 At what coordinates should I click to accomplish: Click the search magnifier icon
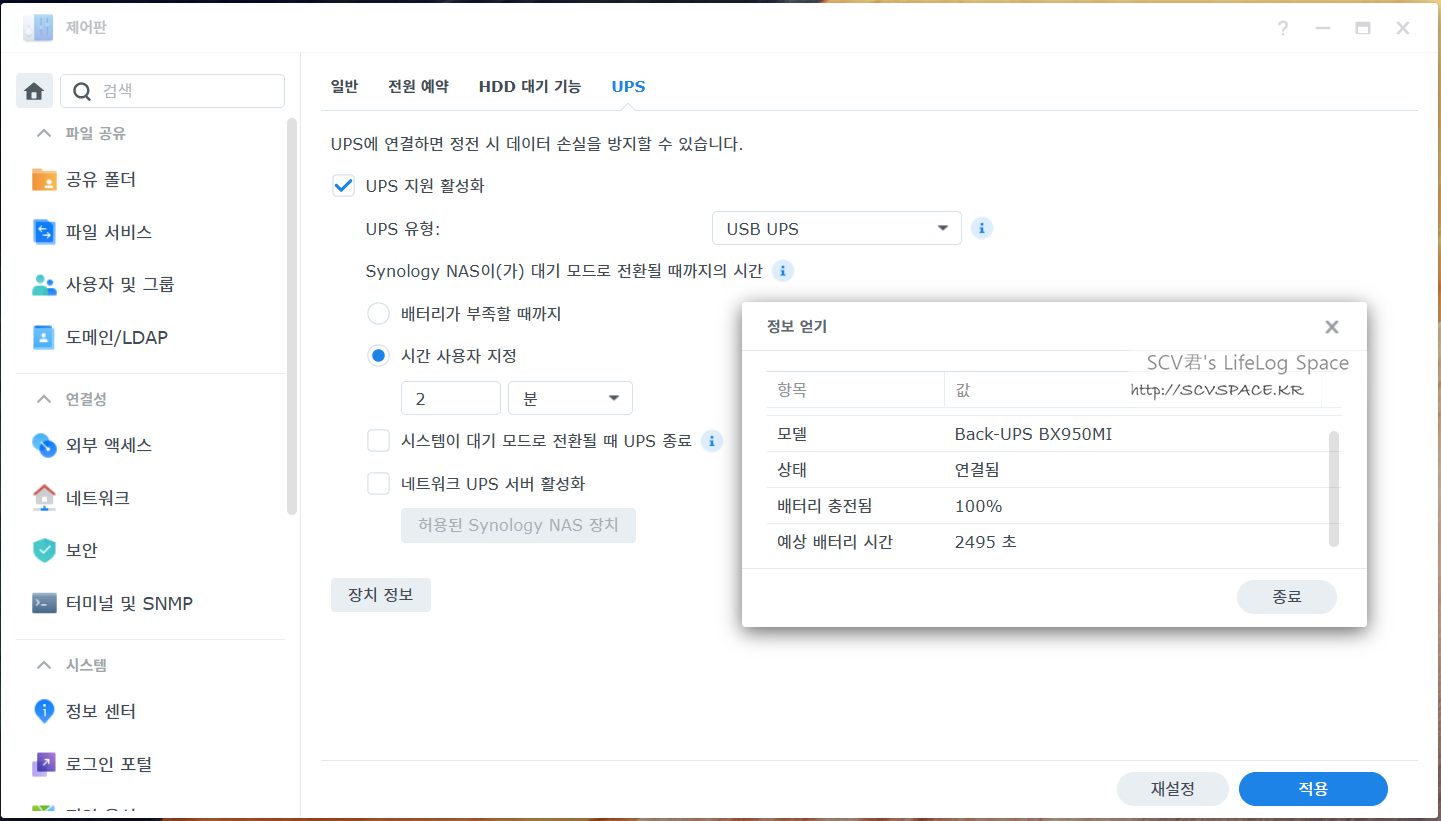(x=83, y=91)
